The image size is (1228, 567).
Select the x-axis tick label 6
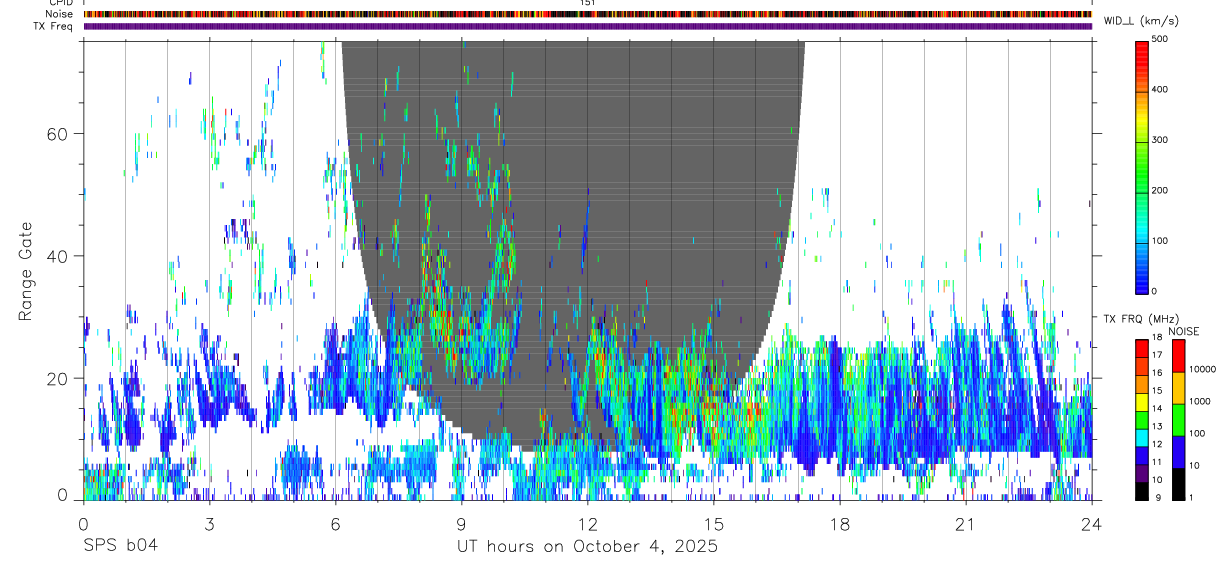coord(335,523)
